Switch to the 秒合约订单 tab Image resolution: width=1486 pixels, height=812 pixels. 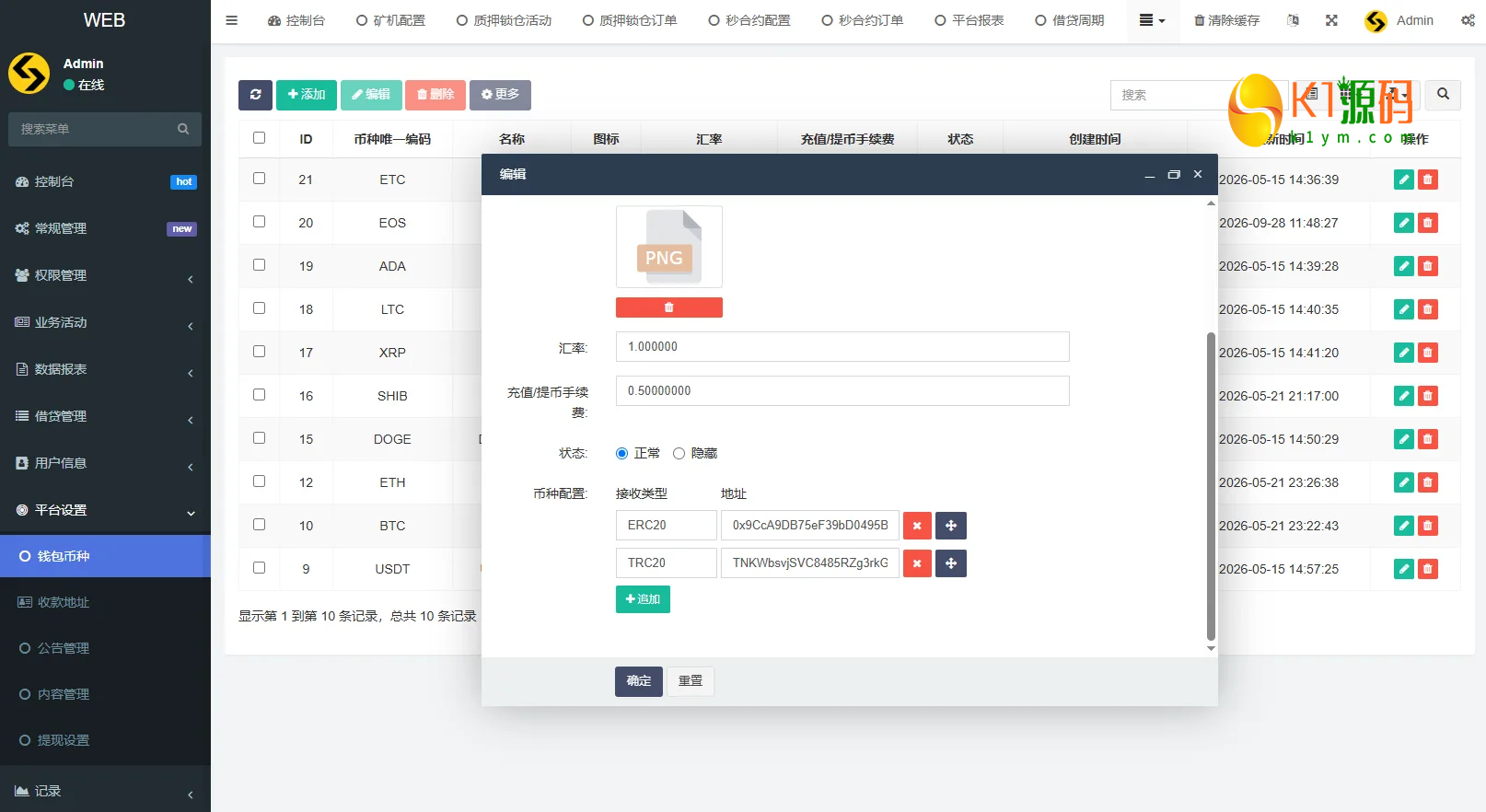point(862,20)
